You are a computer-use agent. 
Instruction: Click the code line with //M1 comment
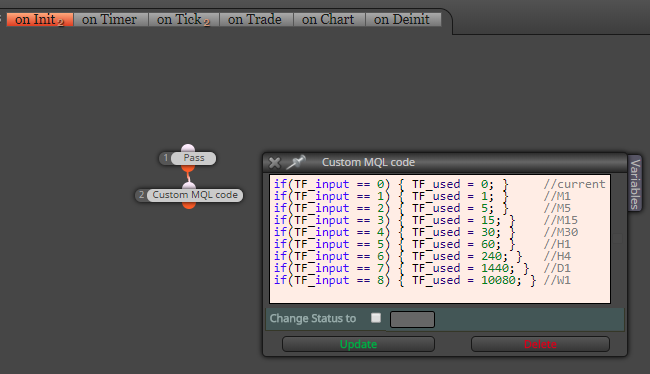coord(422,196)
